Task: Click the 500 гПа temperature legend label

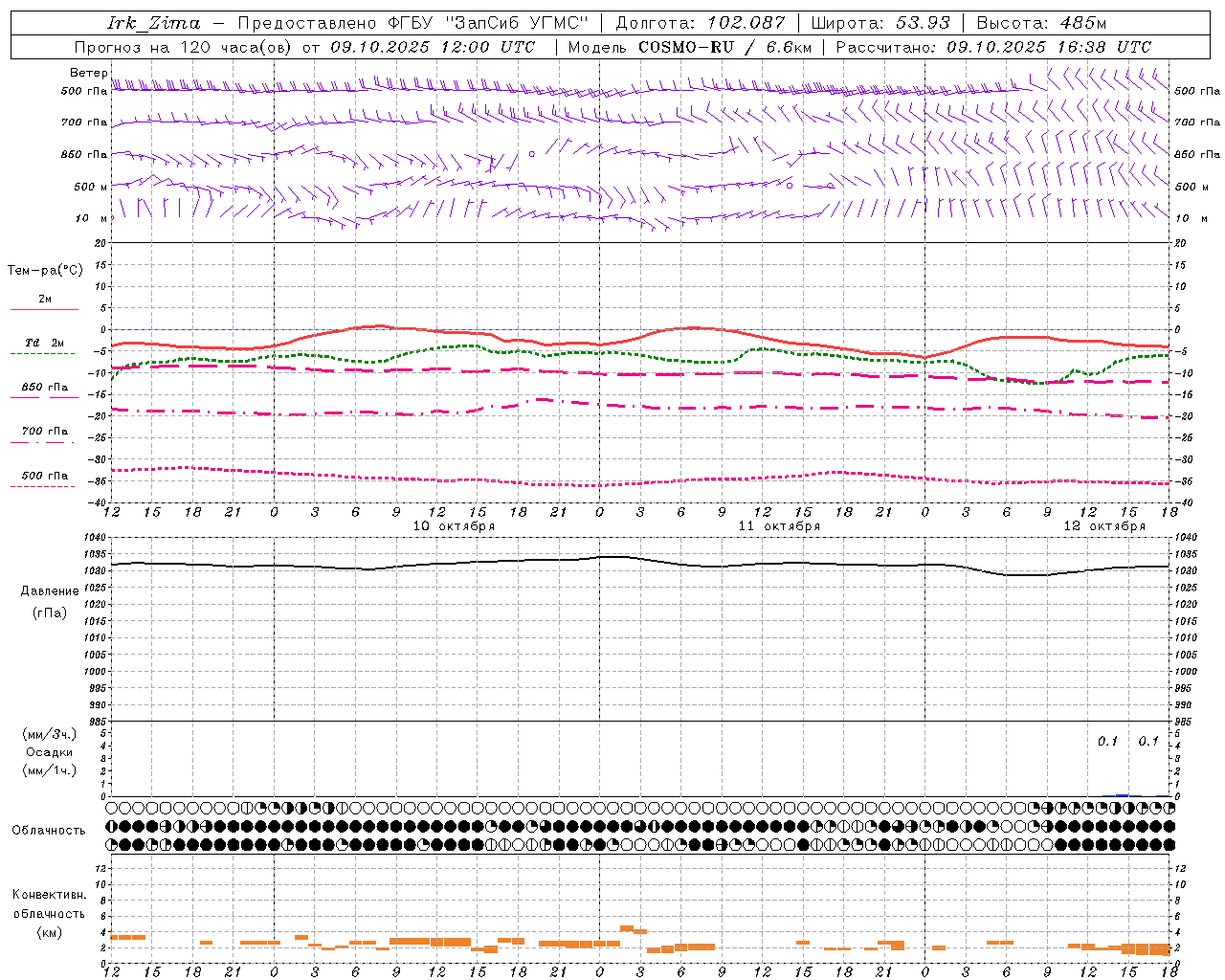Action: 45,476
